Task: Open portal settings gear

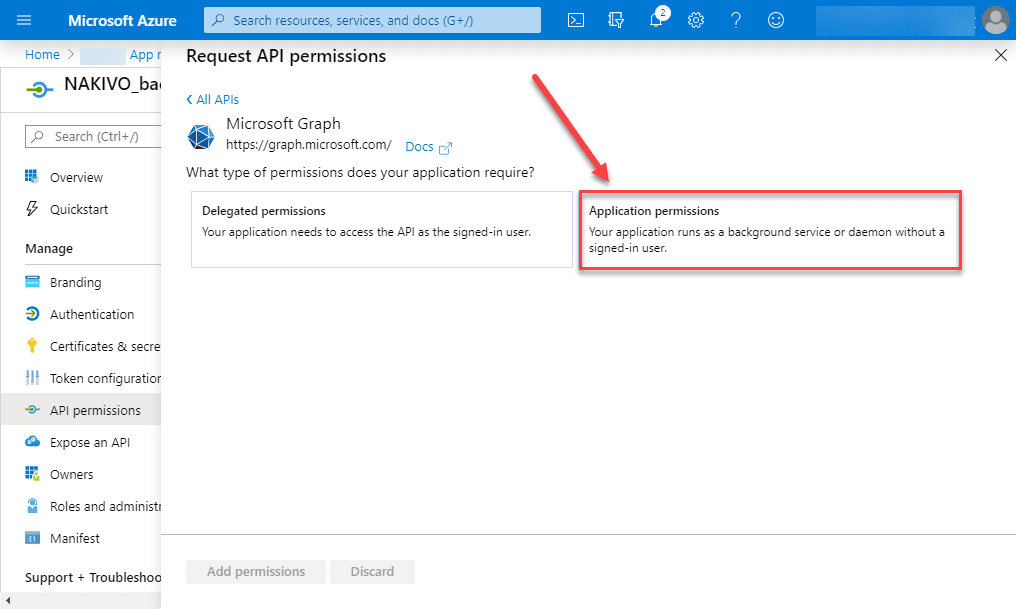Action: coord(696,20)
